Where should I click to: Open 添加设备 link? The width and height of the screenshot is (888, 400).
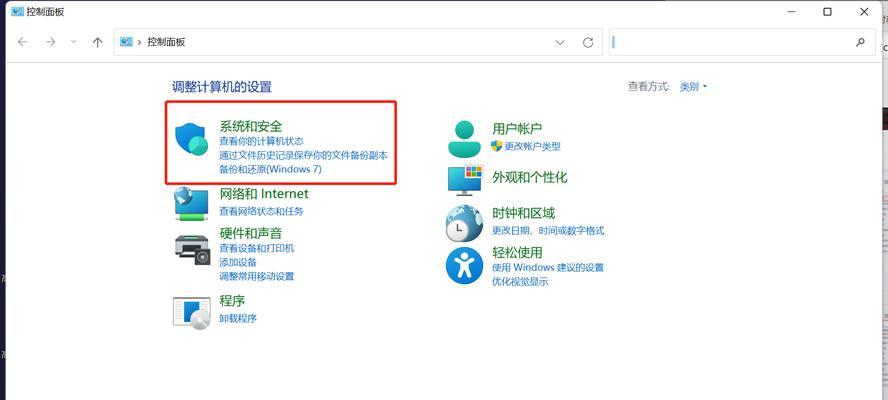[238, 262]
